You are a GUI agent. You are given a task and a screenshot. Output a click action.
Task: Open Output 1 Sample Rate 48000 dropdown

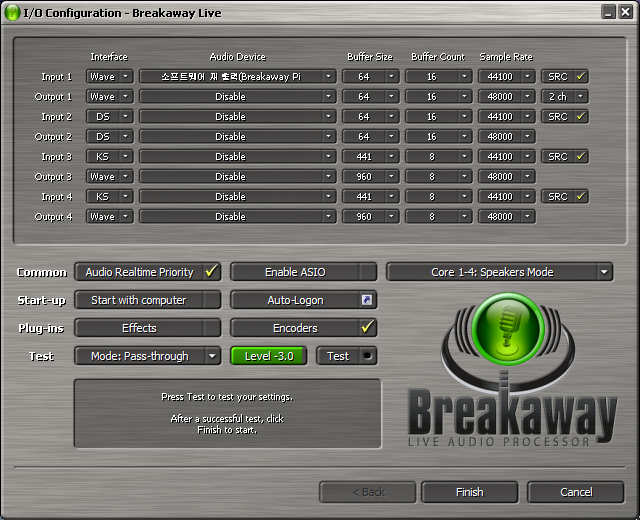click(x=507, y=96)
